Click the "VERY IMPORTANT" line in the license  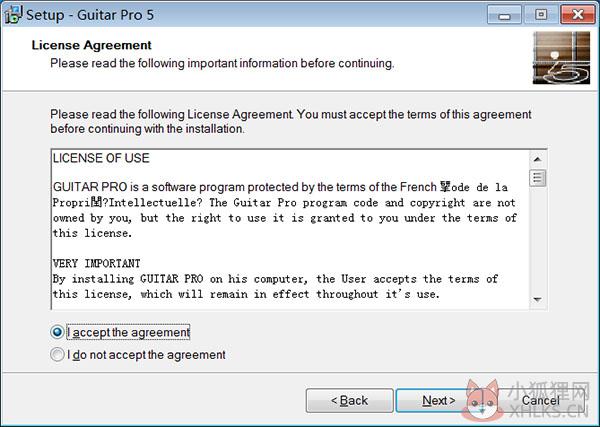click(x=96, y=264)
